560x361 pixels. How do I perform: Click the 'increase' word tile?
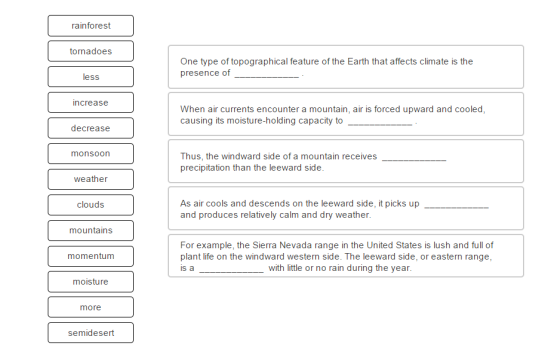(91, 102)
